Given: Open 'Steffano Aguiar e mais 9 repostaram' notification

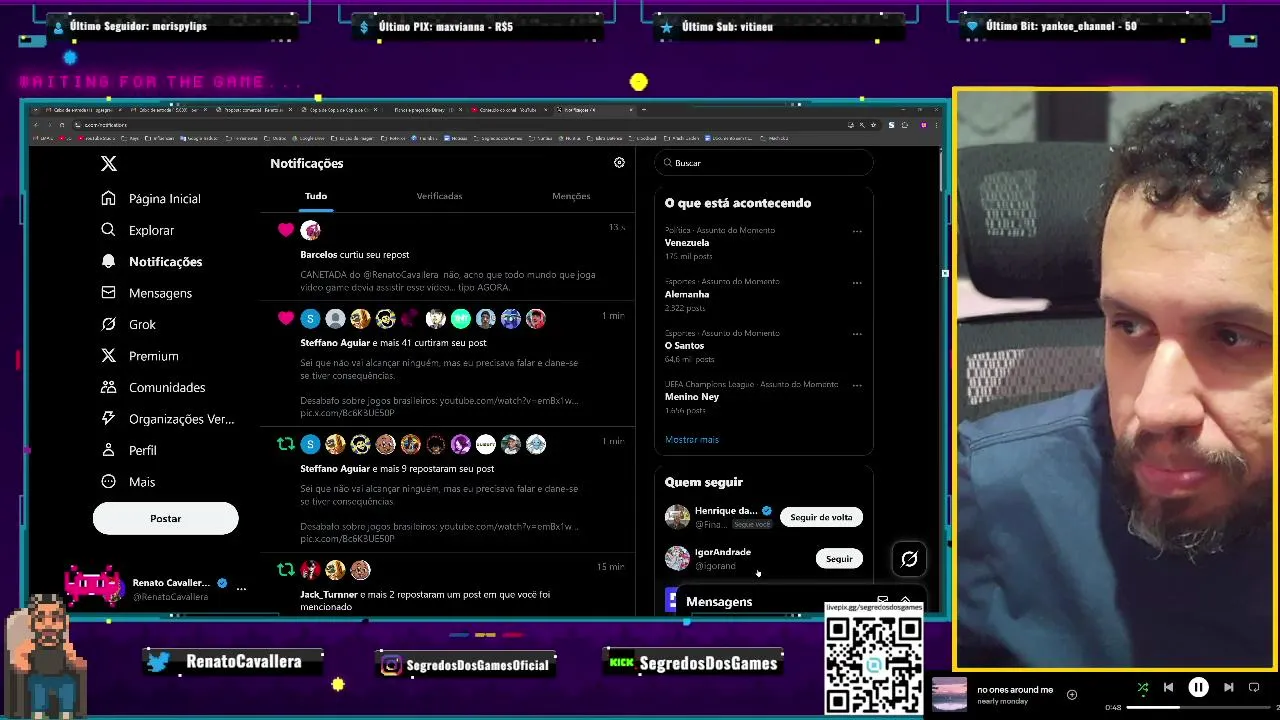Looking at the screenshot, I should 447,490.
